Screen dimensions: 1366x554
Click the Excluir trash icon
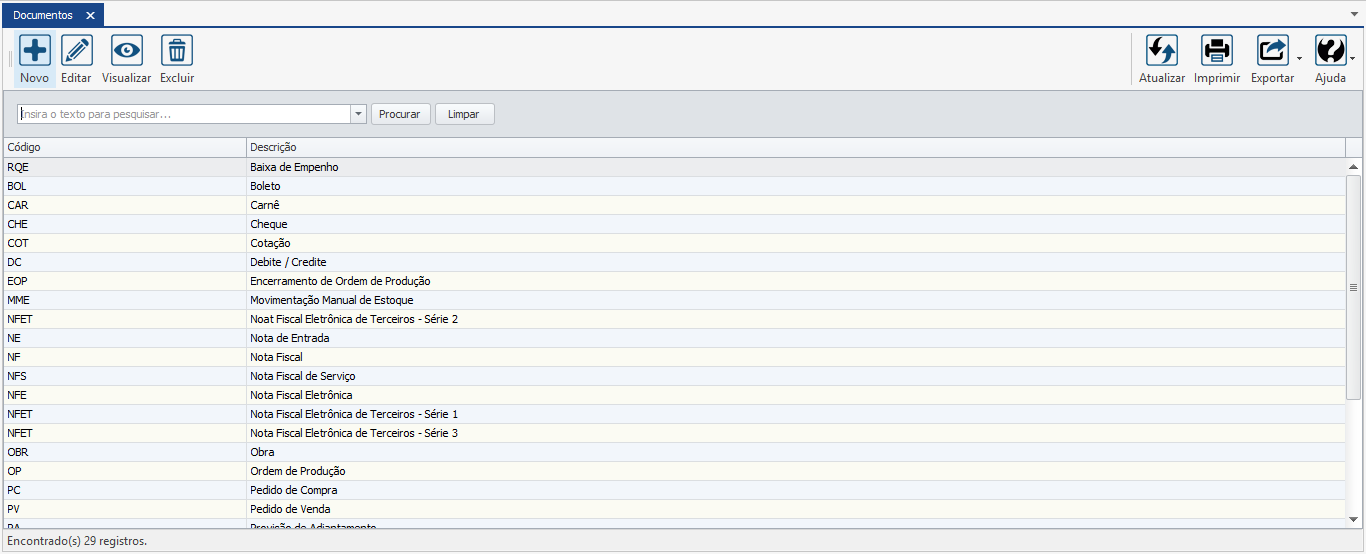click(x=177, y=50)
